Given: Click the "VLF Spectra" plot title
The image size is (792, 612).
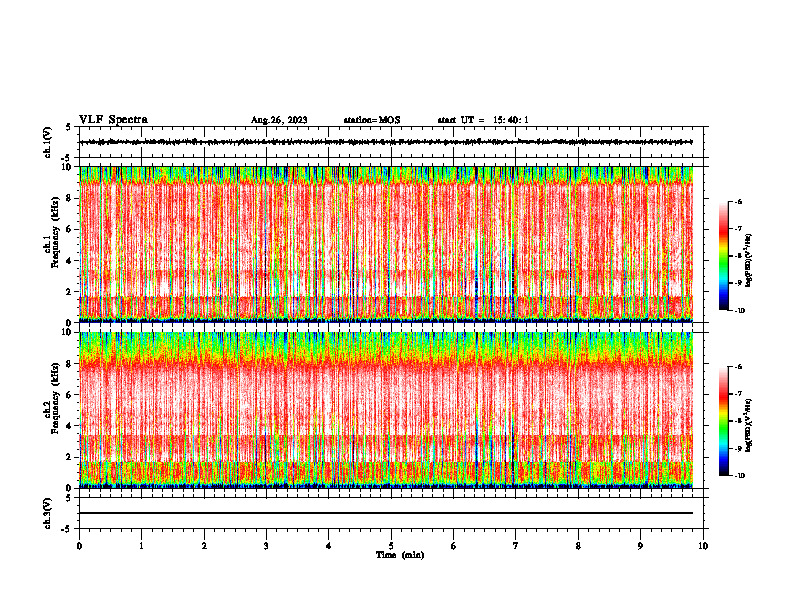Looking at the screenshot, I should (113, 120).
